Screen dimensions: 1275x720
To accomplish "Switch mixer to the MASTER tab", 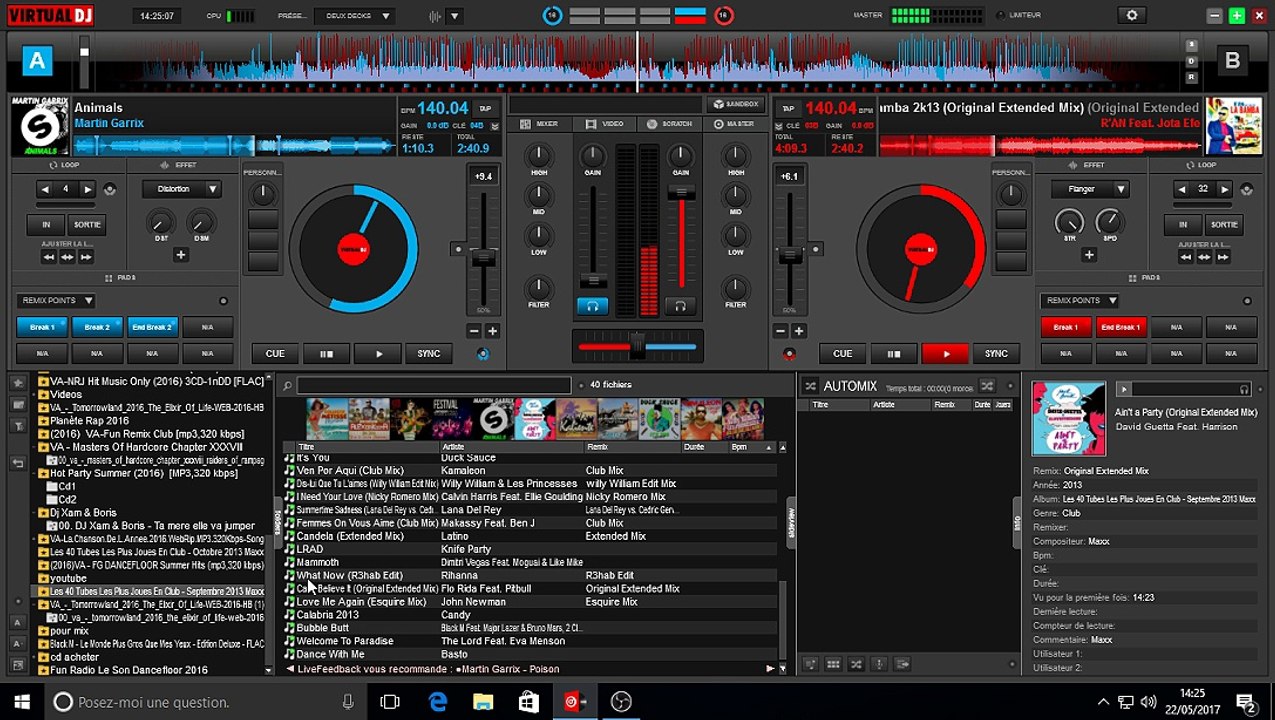I will pyautogui.click(x=735, y=124).
